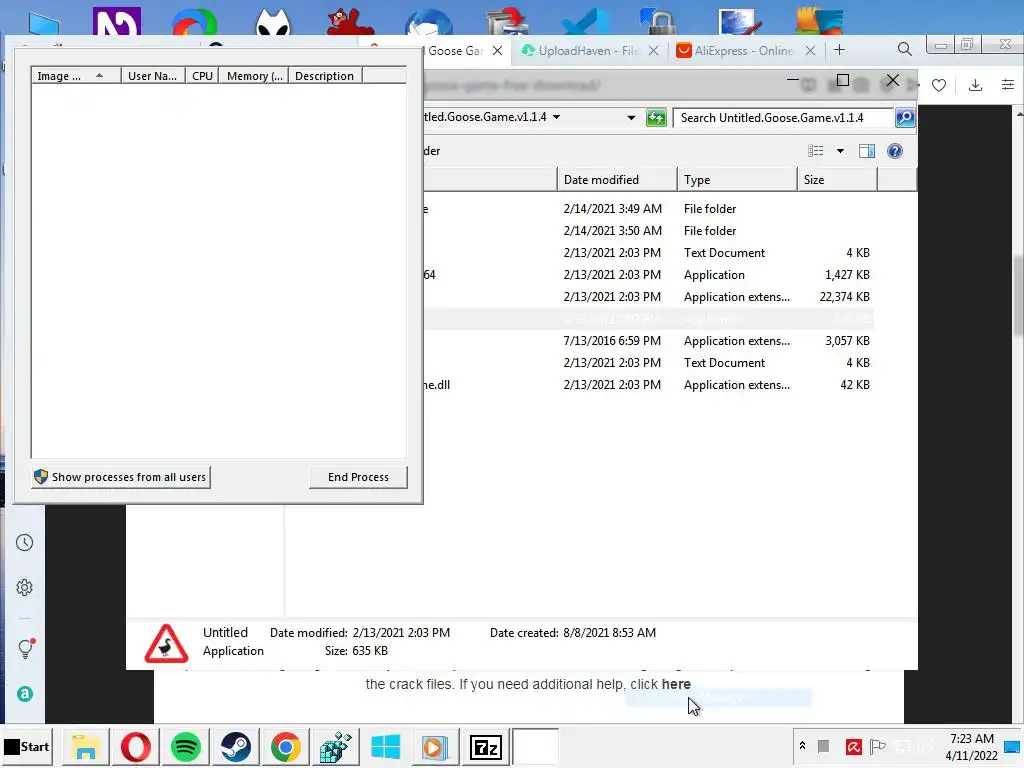
Task: Open the Registry Editor cubes taskbar icon
Action: tap(336, 747)
